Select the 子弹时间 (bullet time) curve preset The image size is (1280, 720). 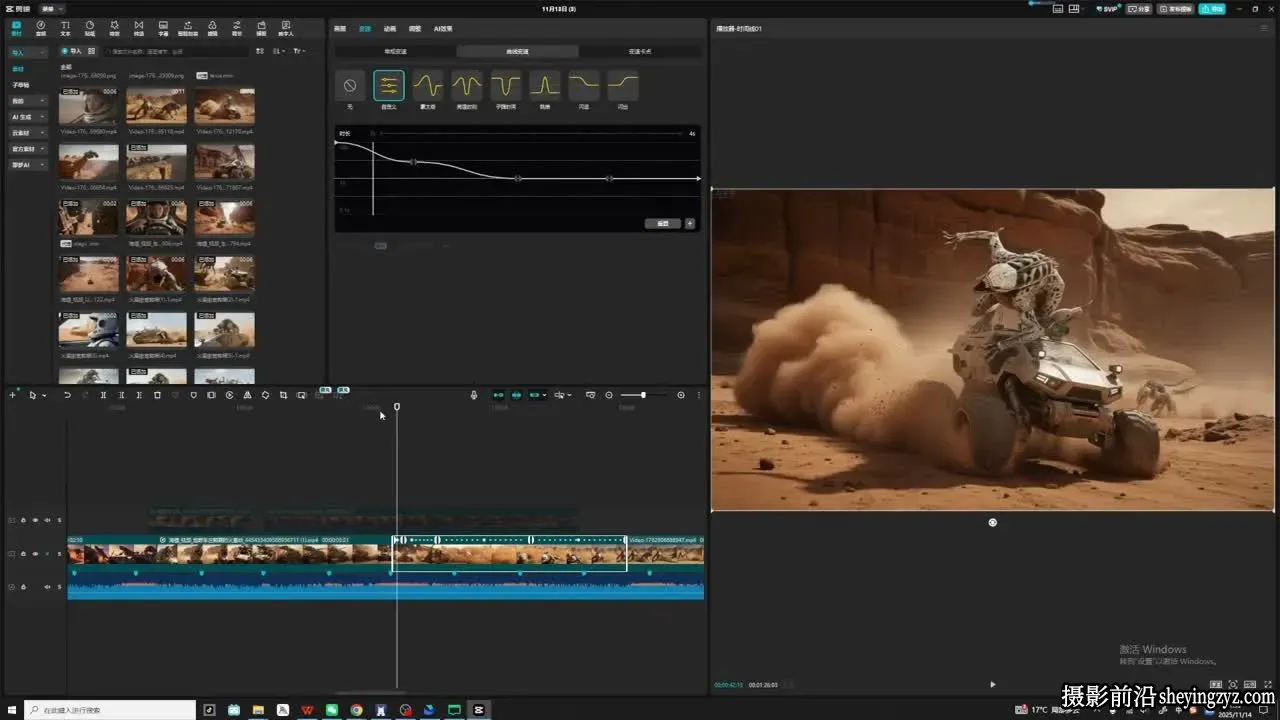[x=506, y=89]
